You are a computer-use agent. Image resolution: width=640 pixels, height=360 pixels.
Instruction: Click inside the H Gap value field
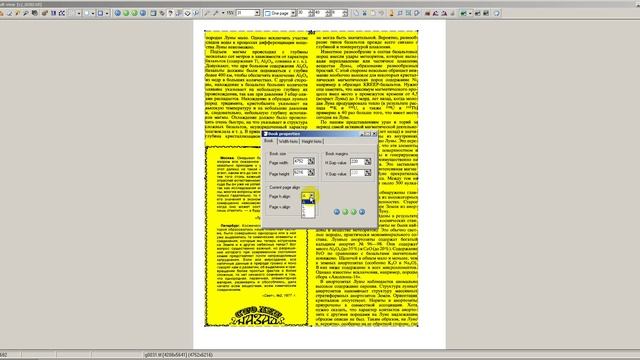pos(357,162)
